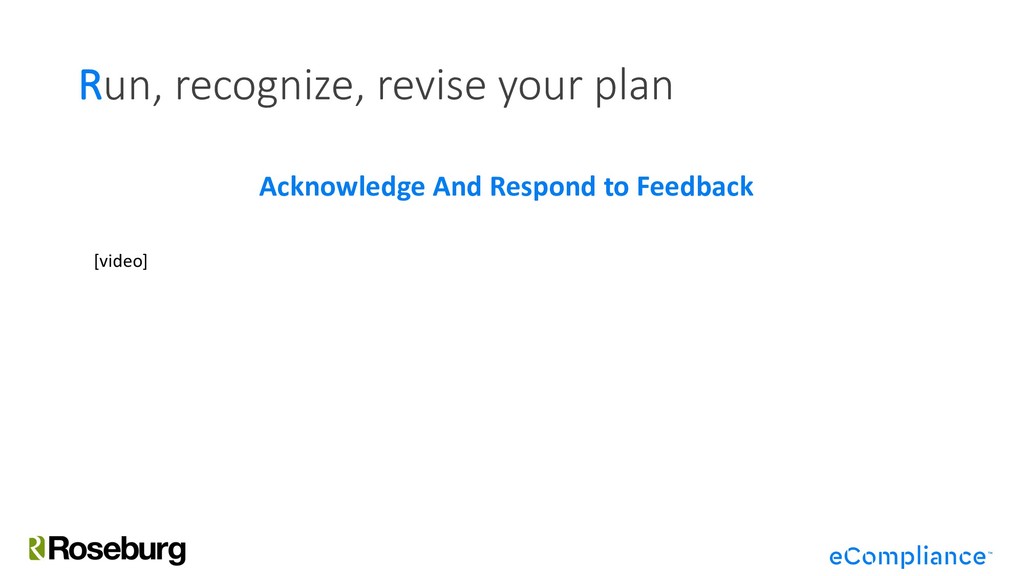Click the word 'And' in the subtitle
The width and height of the screenshot is (1024, 576).
click(x=457, y=186)
